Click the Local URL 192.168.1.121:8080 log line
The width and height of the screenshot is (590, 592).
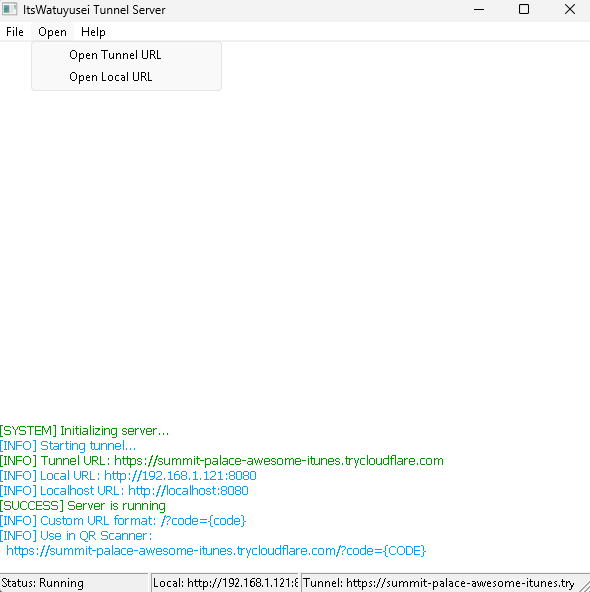coord(128,476)
